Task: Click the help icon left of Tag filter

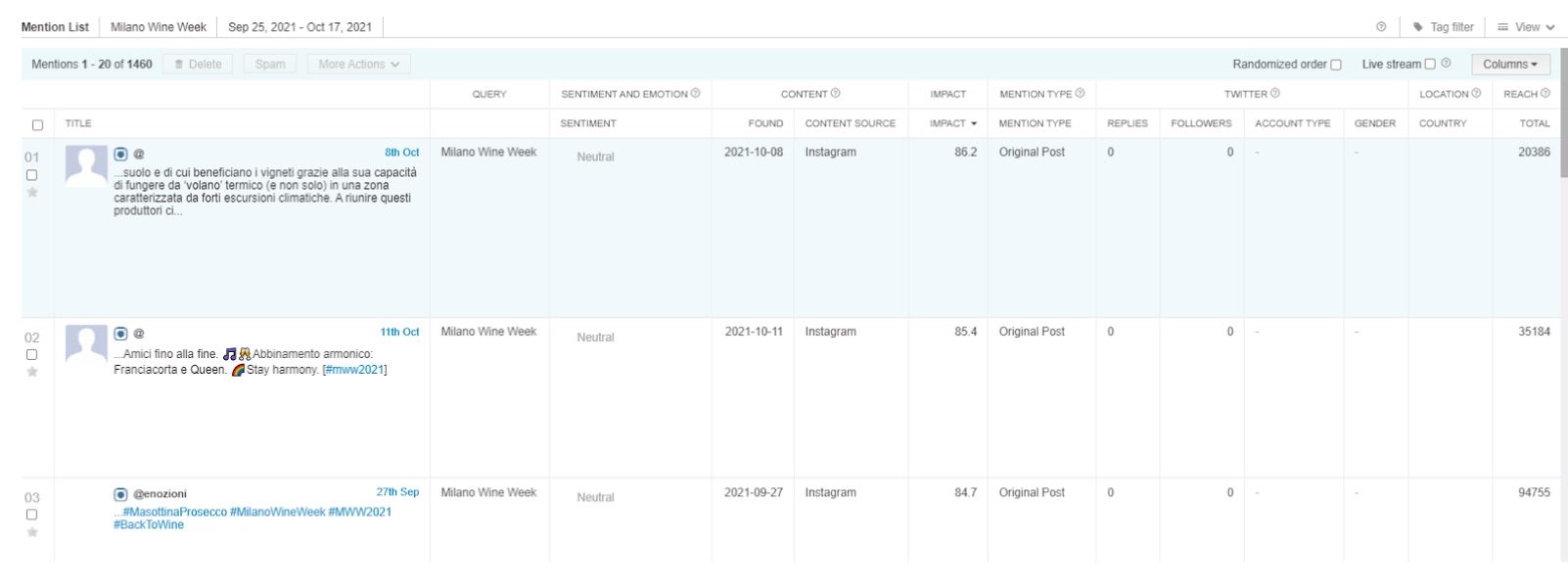Action: click(x=1381, y=27)
